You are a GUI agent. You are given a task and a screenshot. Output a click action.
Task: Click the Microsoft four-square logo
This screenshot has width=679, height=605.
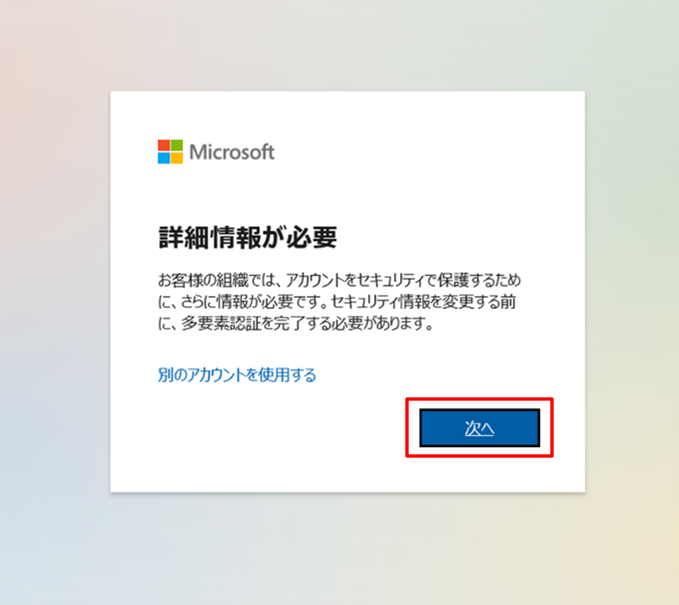[x=170, y=152]
